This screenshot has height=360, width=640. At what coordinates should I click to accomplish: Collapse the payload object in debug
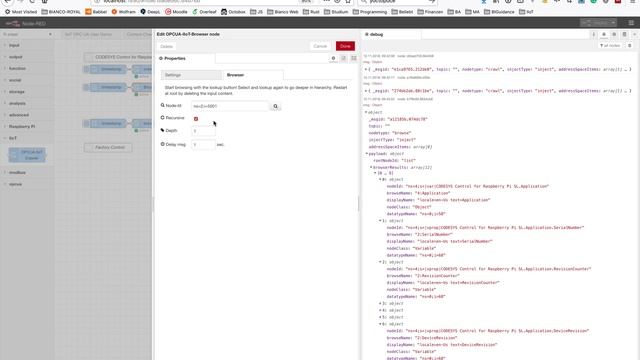pos(367,154)
